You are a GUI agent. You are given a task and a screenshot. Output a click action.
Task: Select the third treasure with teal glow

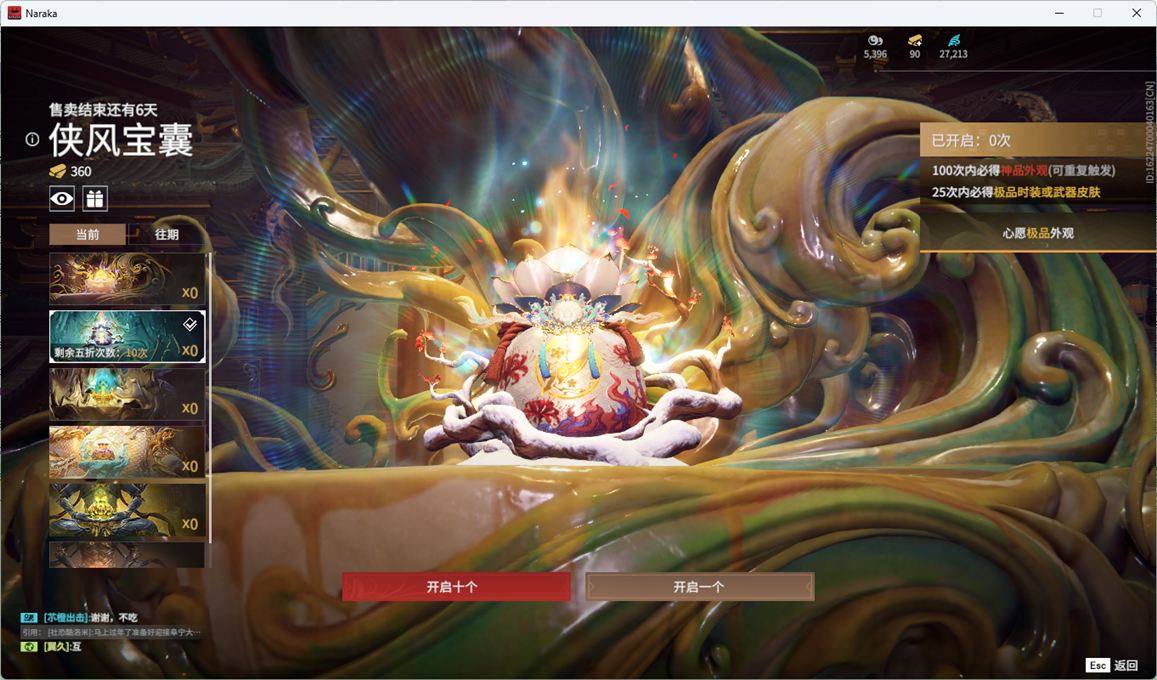(x=127, y=394)
